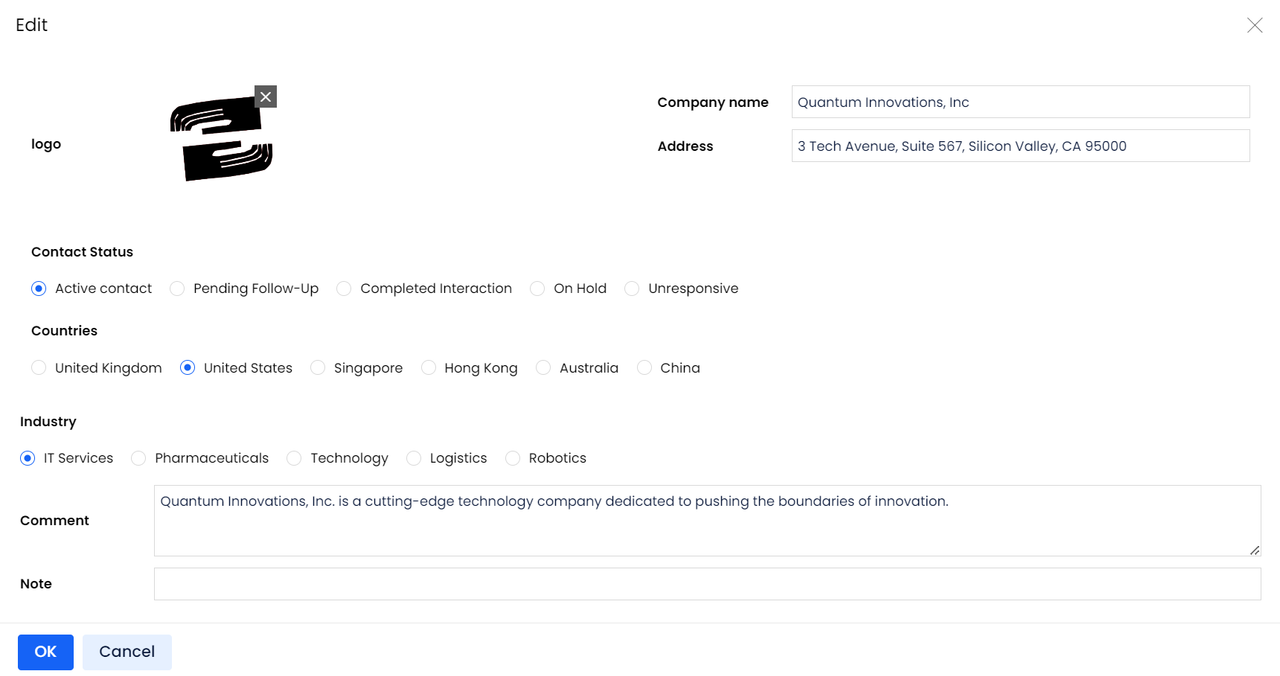Click the Industry section label

click(48, 422)
